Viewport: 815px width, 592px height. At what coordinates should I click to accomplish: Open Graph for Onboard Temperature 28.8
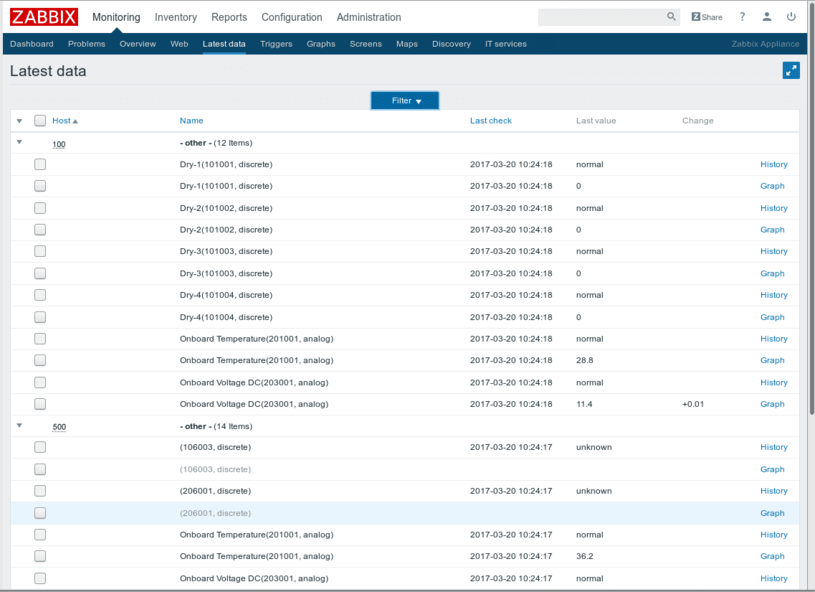point(772,361)
